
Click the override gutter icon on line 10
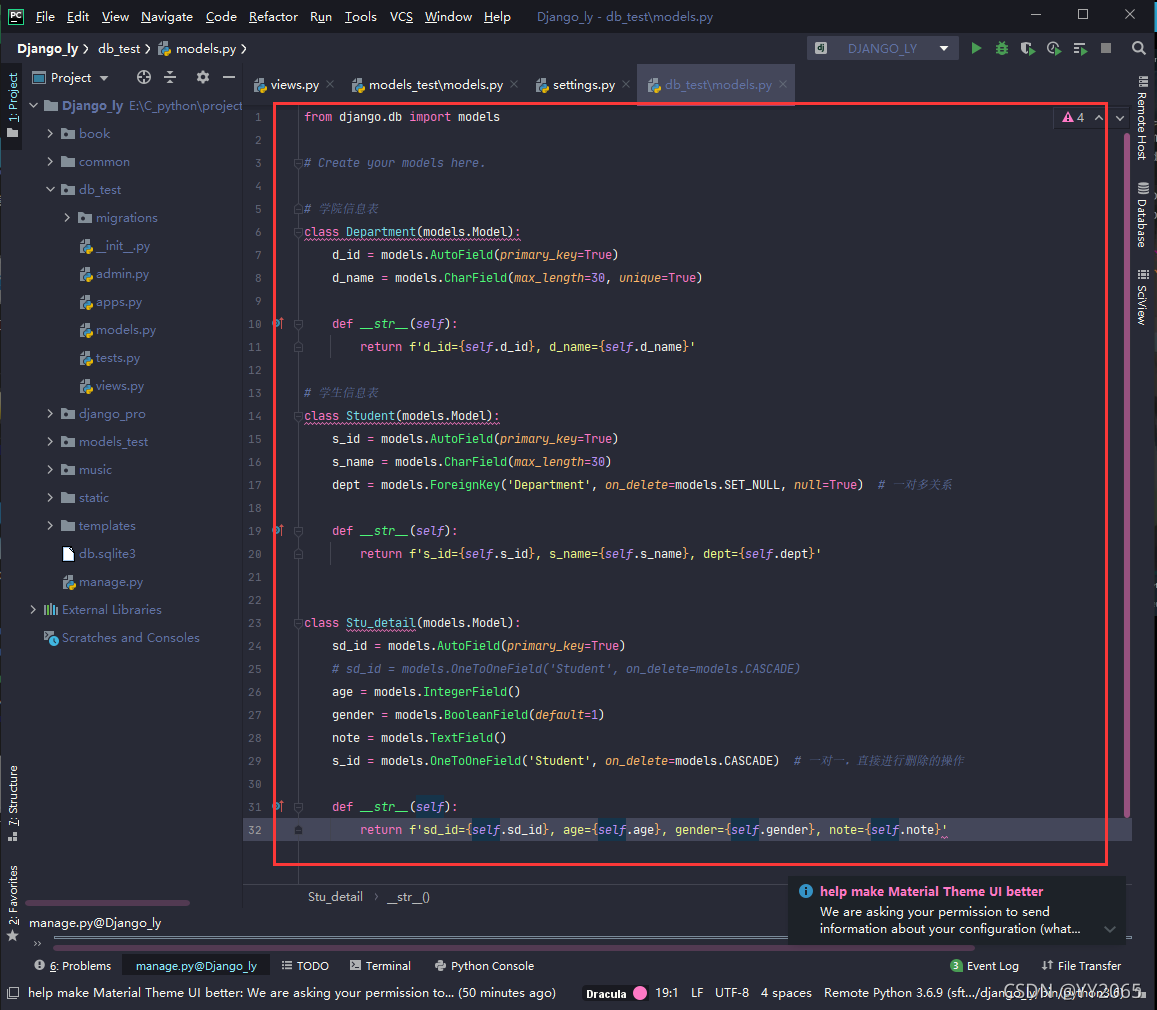(277, 323)
